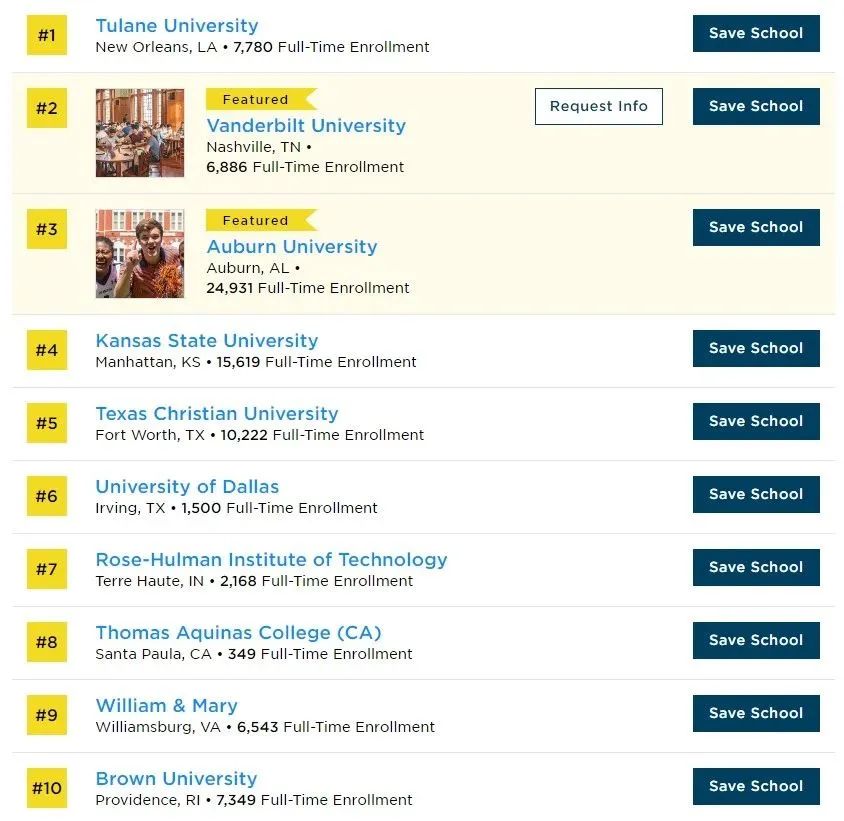
Task: Save Tulane University to your list
Action: (756, 33)
